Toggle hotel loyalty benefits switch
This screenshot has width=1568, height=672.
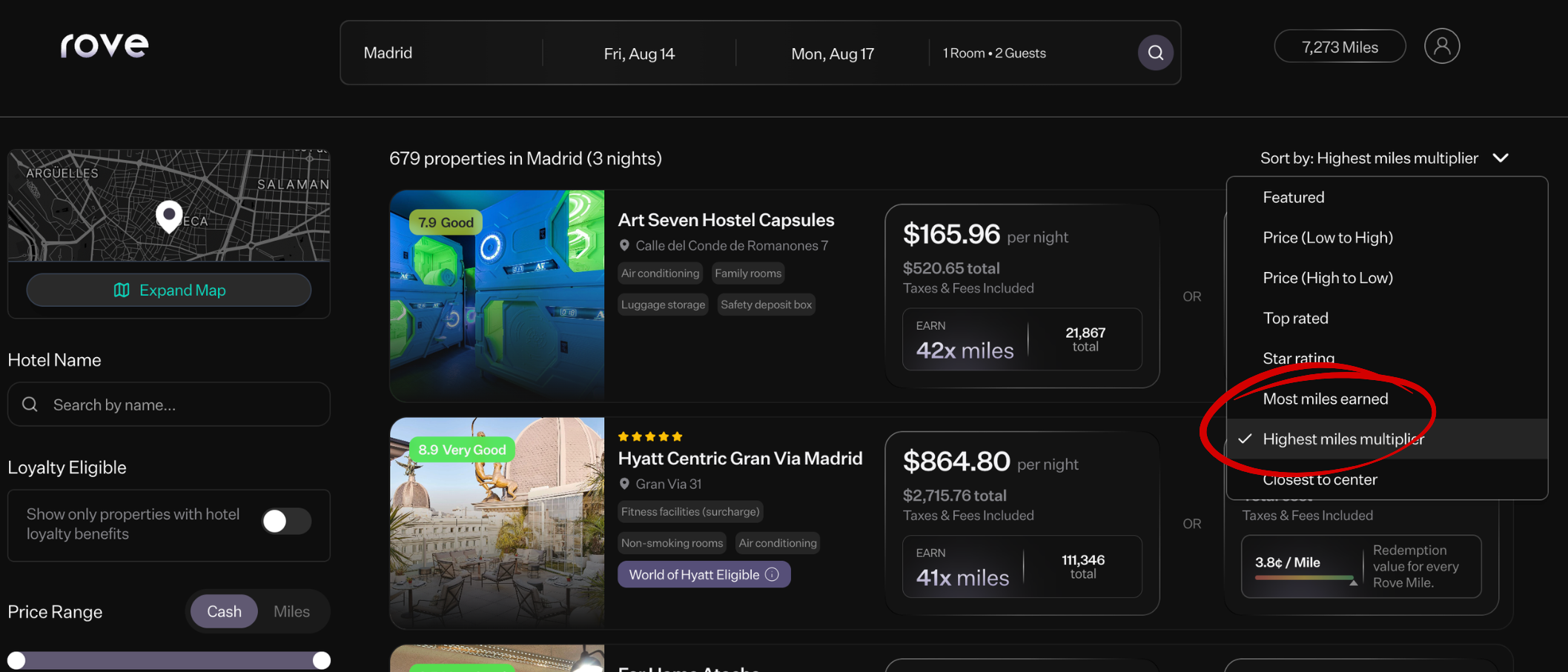coord(286,522)
